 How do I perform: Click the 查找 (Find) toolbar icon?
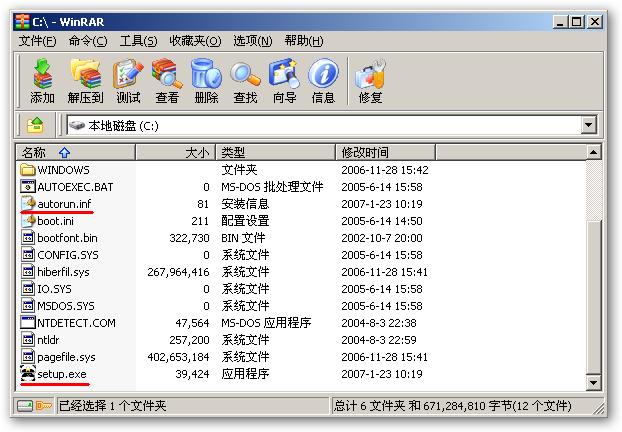[x=245, y=80]
